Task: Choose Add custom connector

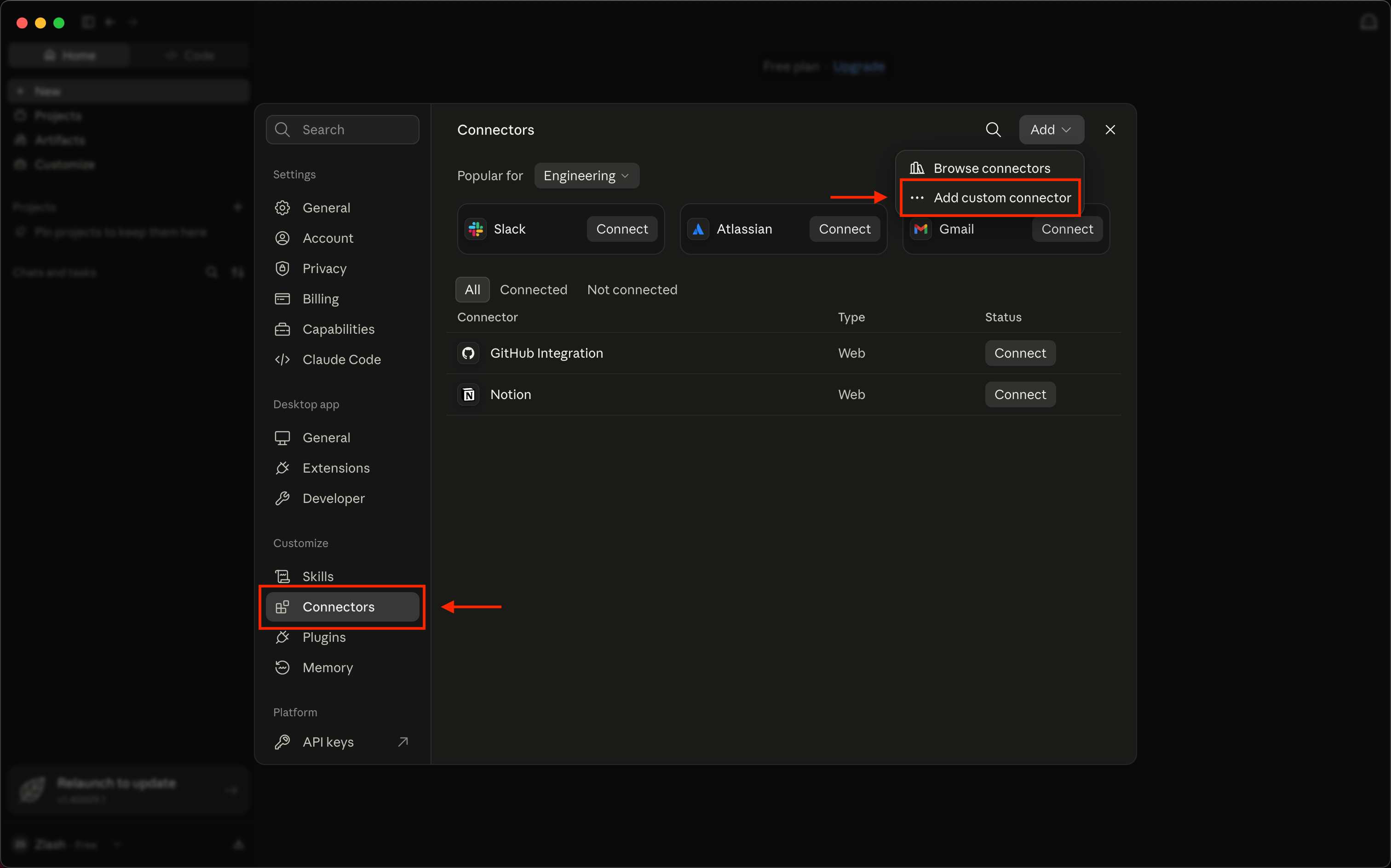Action: coord(989,198)
